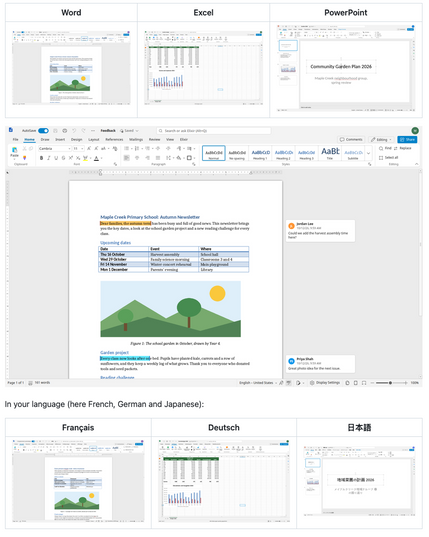Screen dimensions: 429x537
Task: Click the zoom in plus icon
Action: (x=406, y=383)
